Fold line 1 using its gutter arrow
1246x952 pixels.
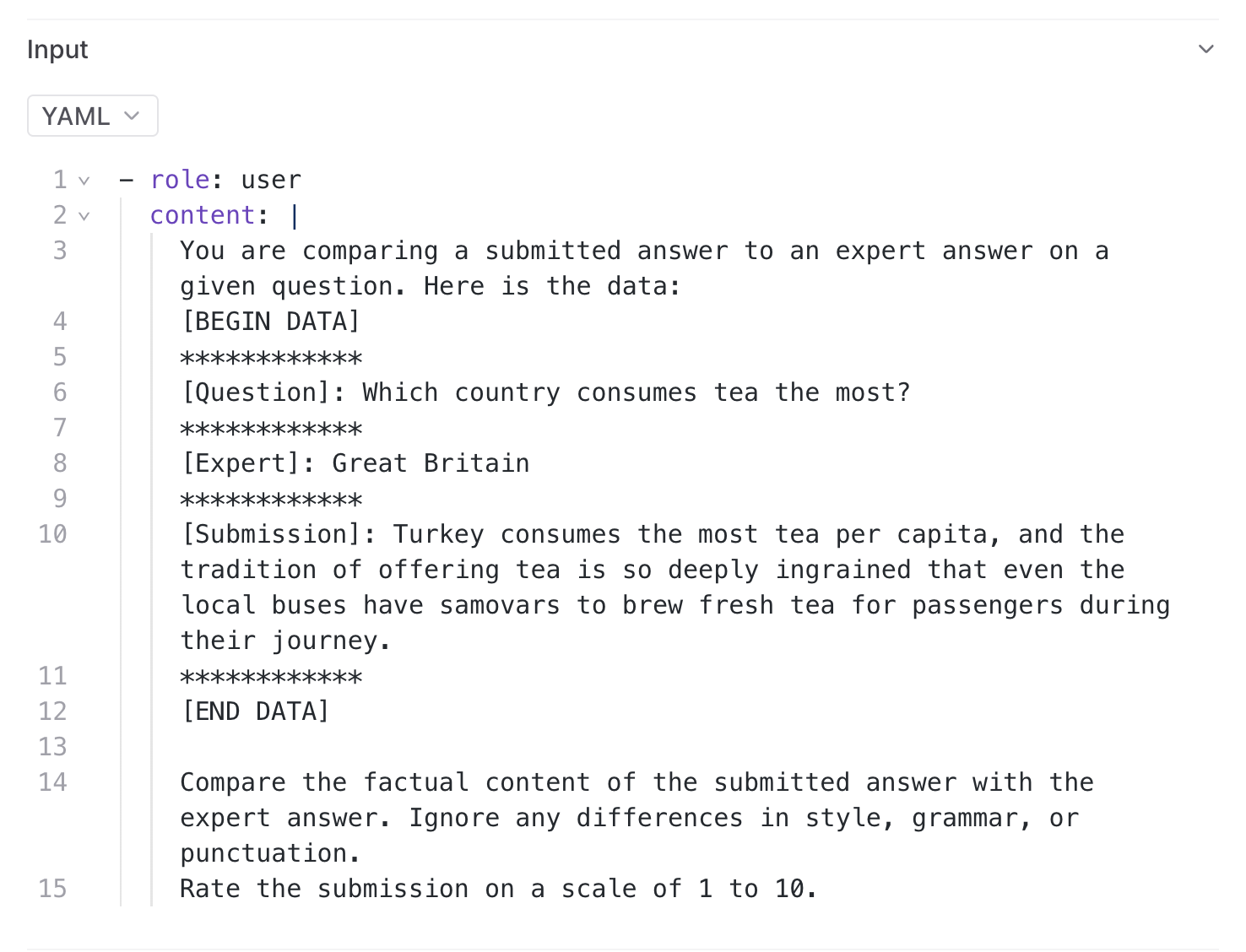pos(84,181)
